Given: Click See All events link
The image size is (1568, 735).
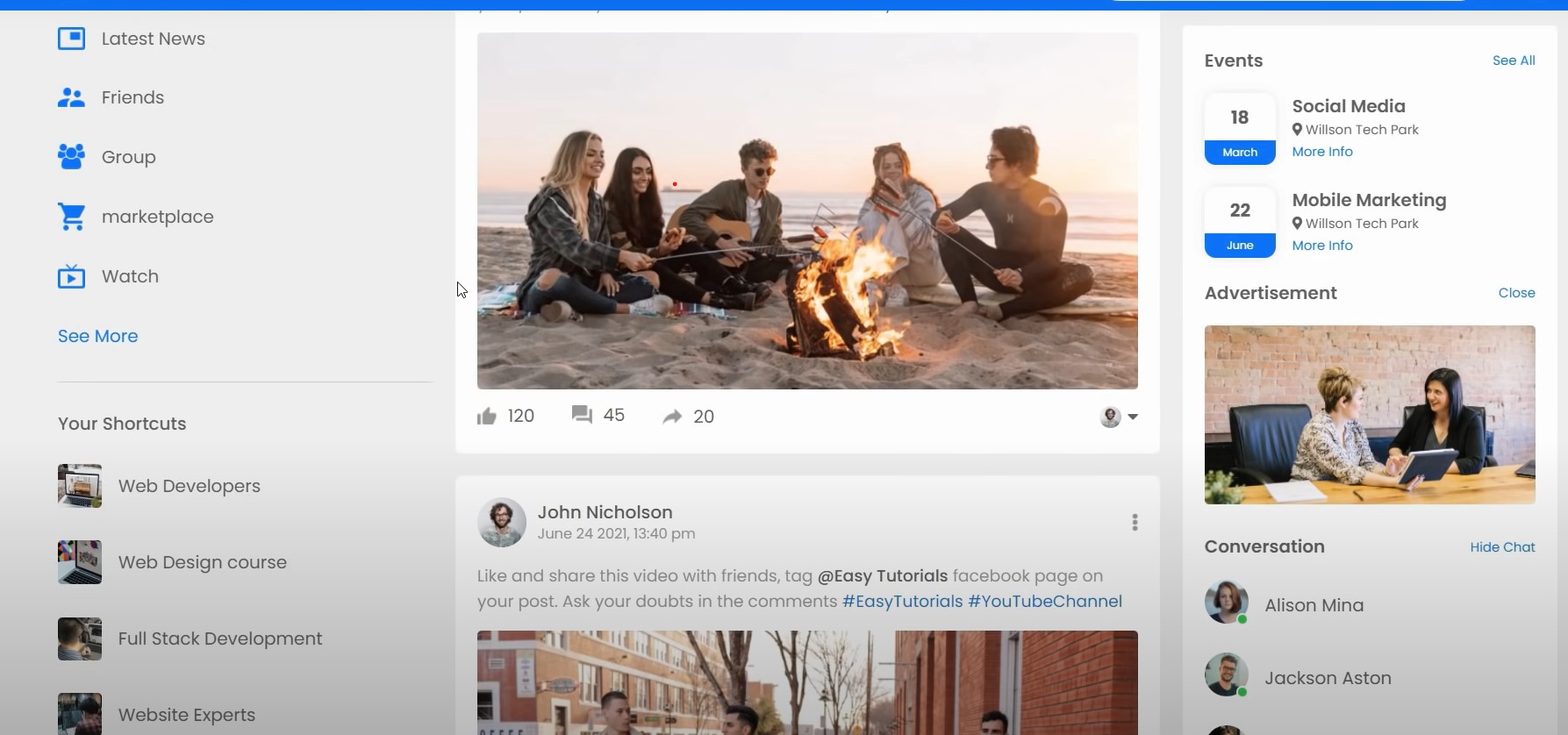Looking at the screenshot, I should [1514, 61].
